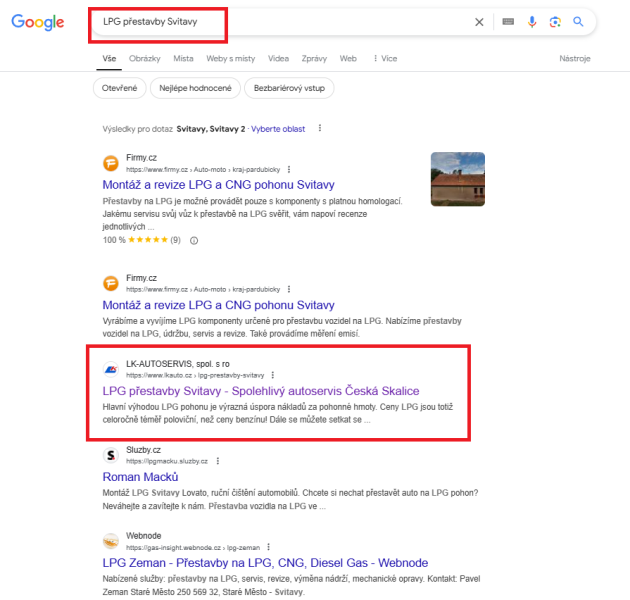Screen dimensions: 630x600
Task: Open the LPG Zeman - Přestavby na LPG link
Action: click(265, 563)
